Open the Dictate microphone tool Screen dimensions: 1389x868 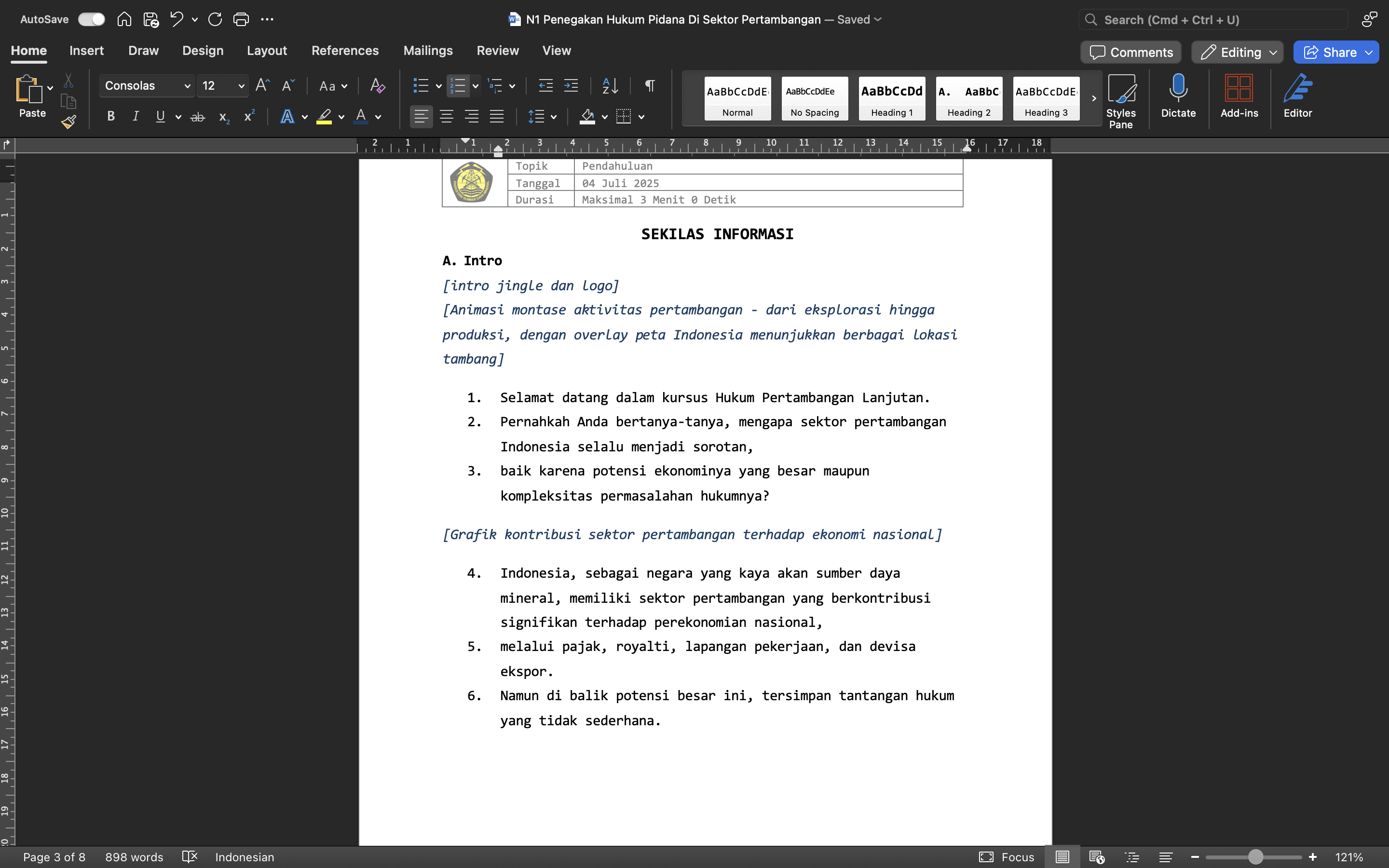1178,95
